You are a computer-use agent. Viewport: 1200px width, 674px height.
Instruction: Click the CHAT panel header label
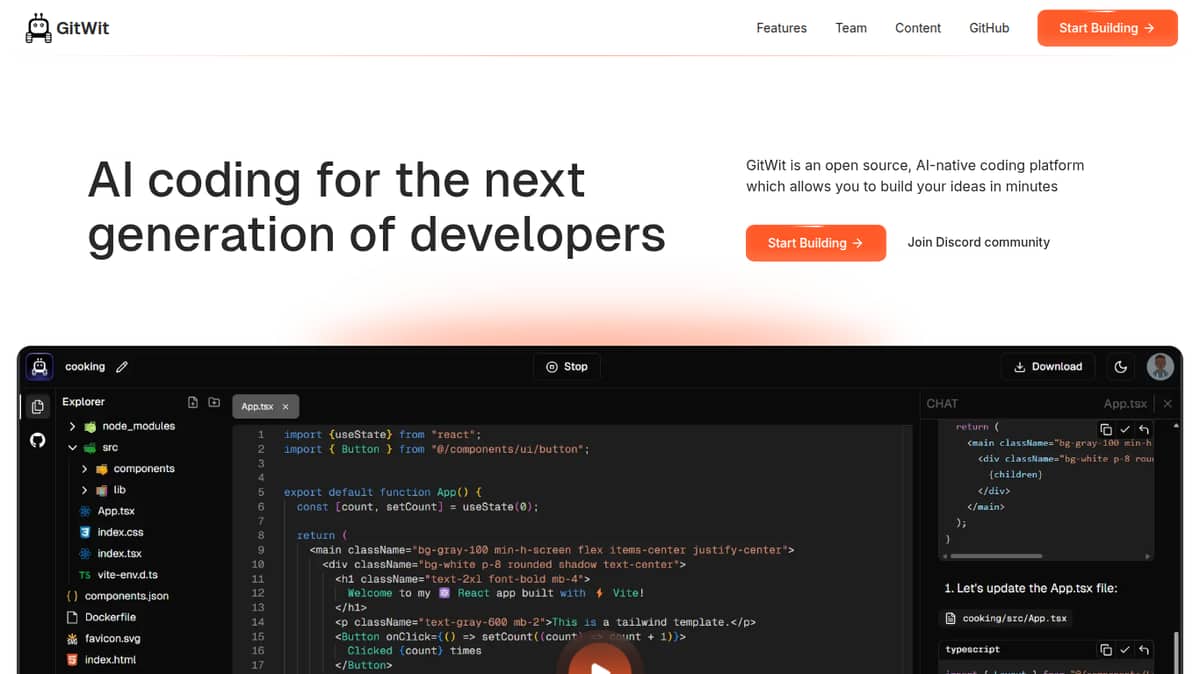coord(942,404)
